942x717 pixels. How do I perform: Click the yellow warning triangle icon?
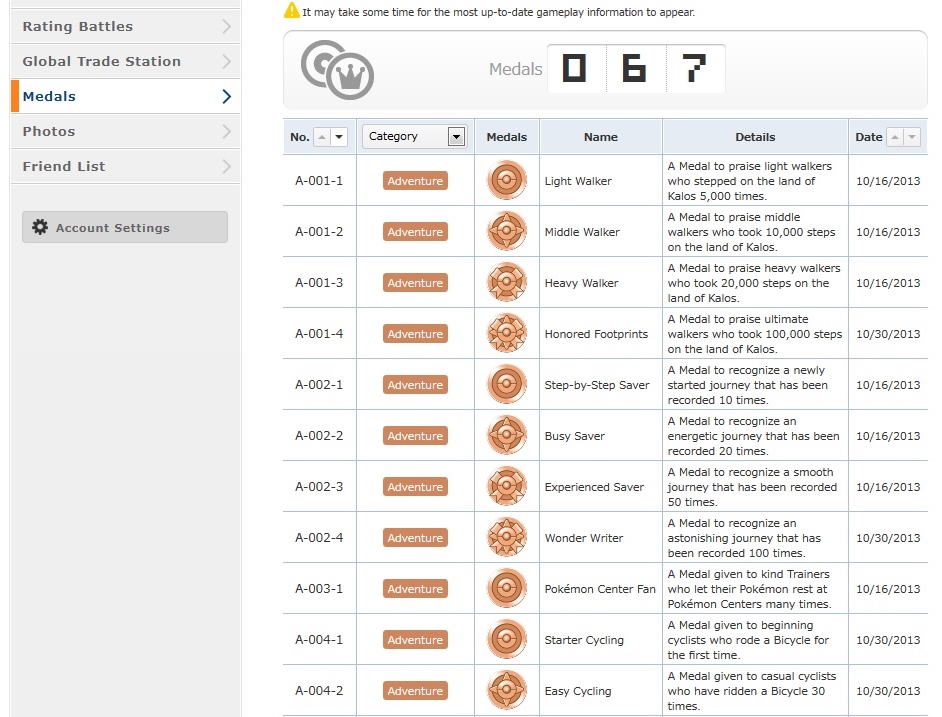tap(291, 11)
